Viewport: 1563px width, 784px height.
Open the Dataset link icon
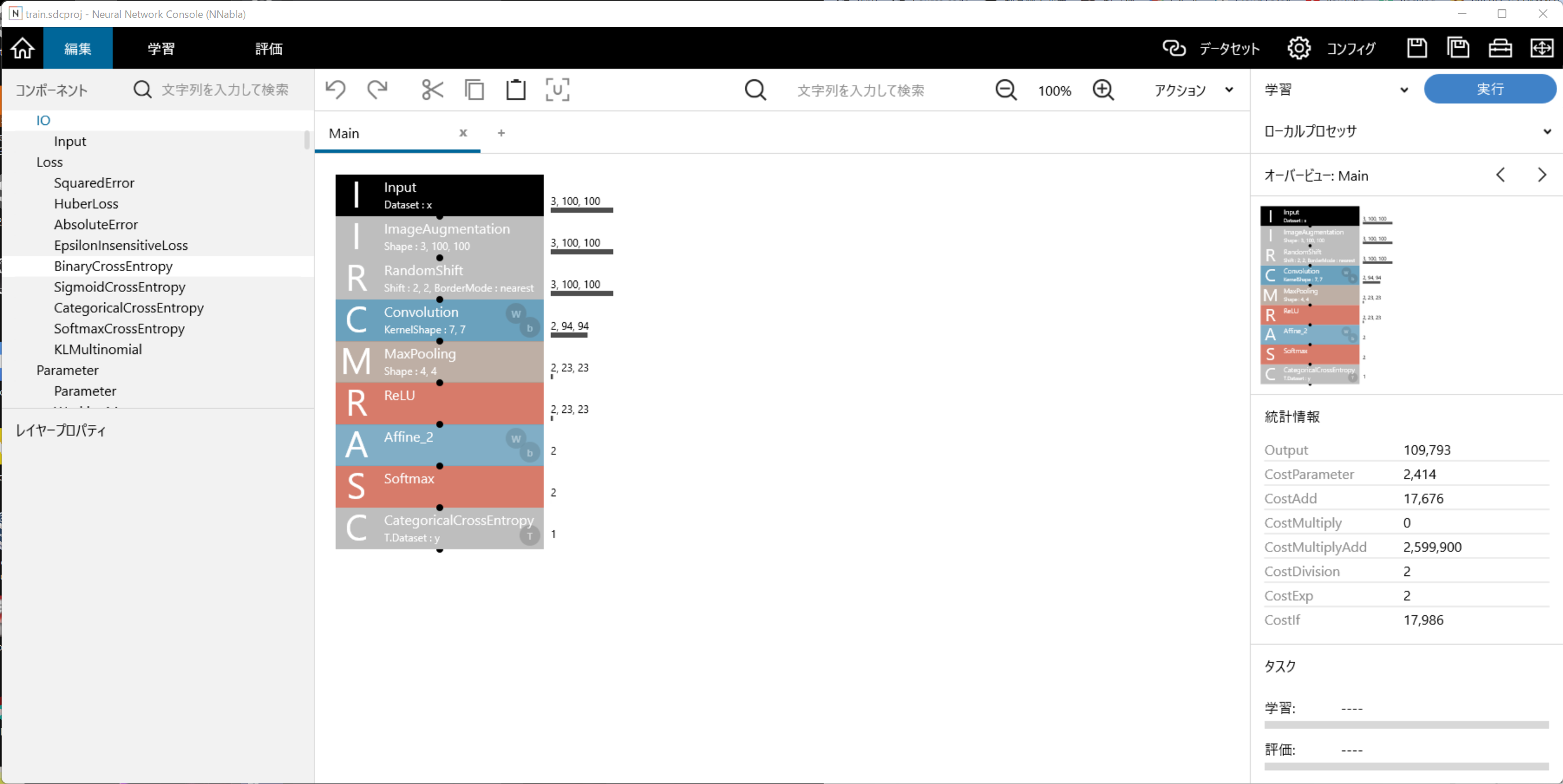[x=1173, y=49]
